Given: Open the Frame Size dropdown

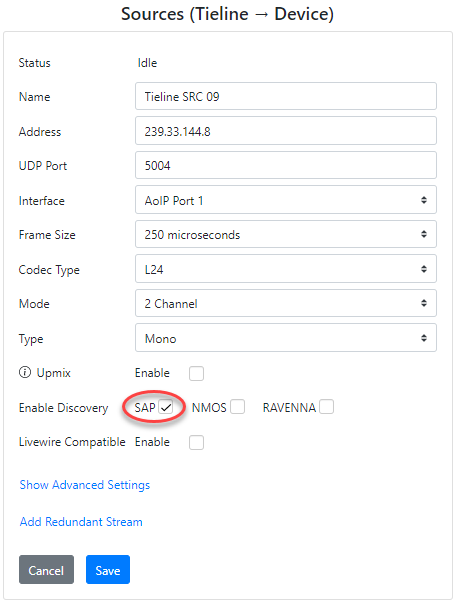Looking at the screenshot, I should pos(286,234).
